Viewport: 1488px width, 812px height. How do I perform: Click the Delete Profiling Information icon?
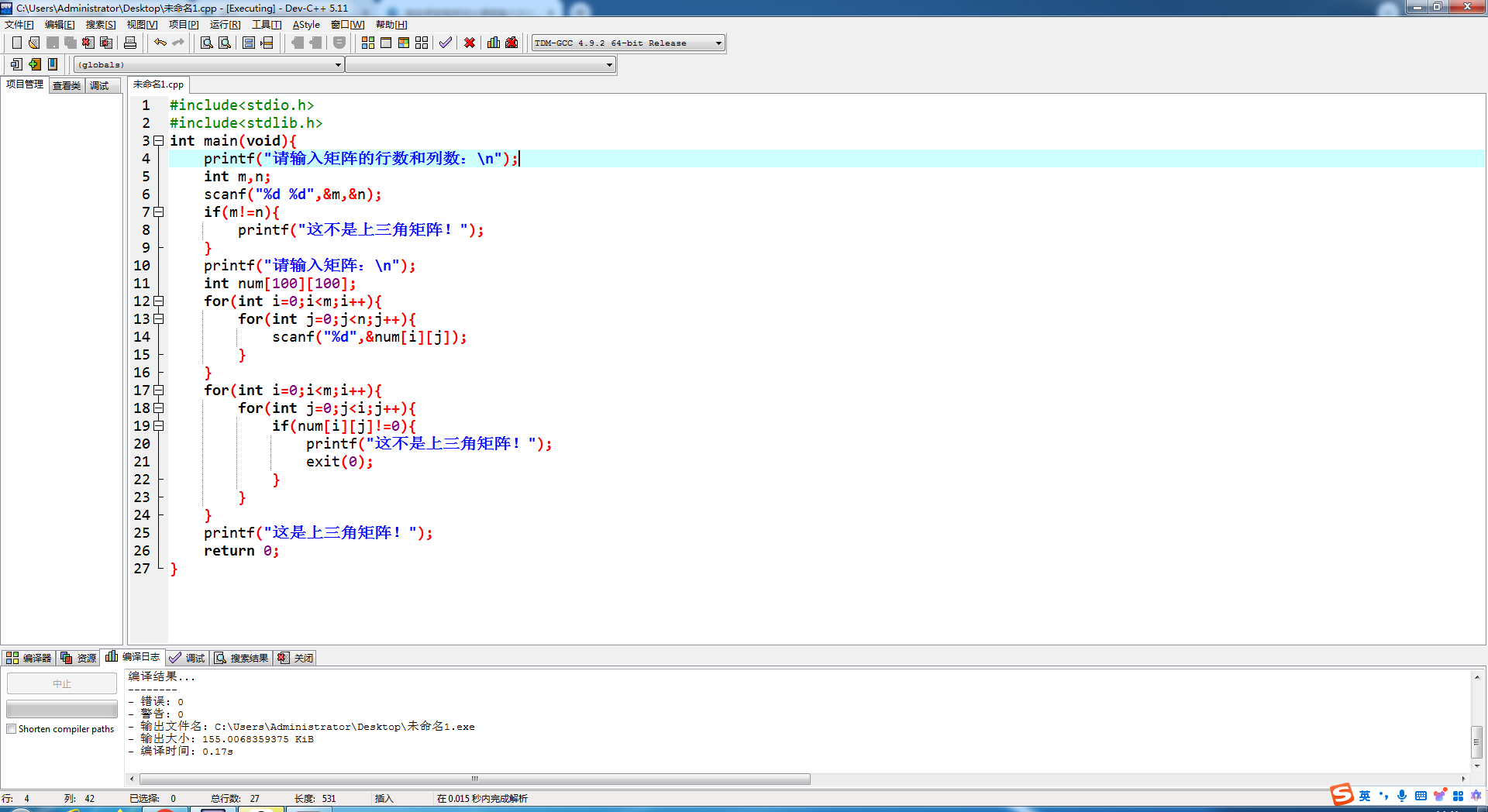pos(511,43)
